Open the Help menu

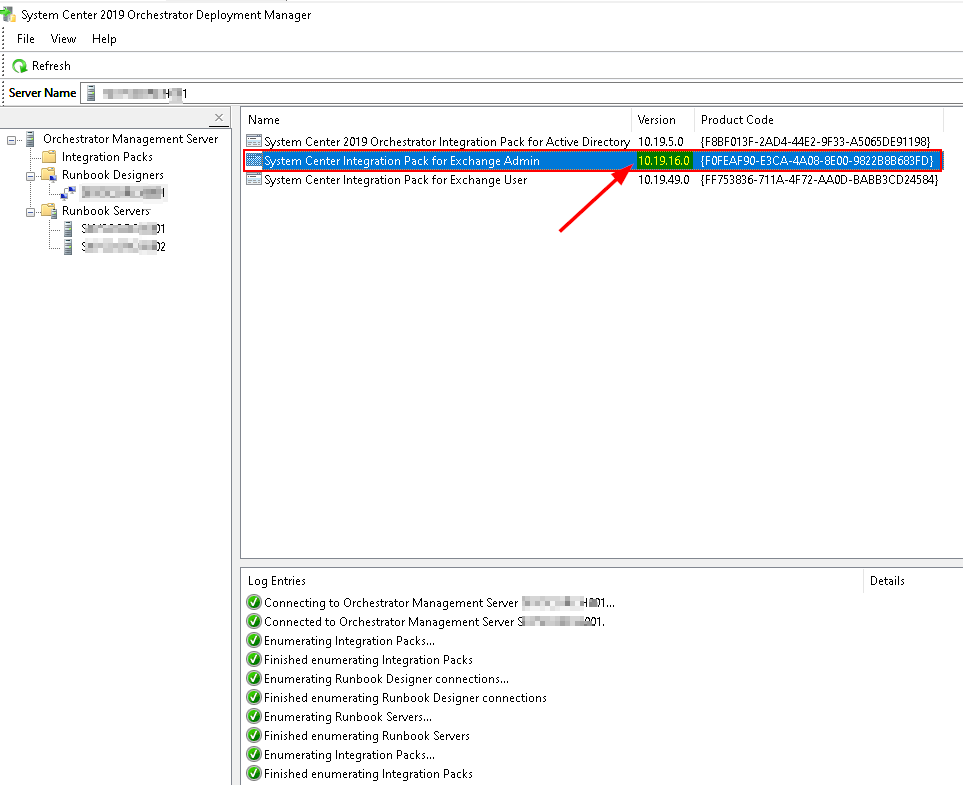pyautogui.click(x=104, y=39)
